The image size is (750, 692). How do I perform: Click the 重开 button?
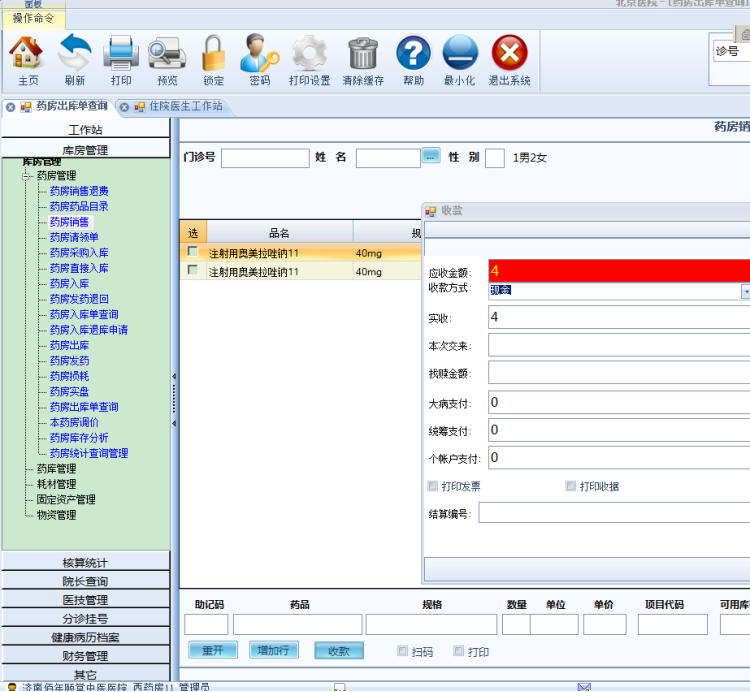213,650
